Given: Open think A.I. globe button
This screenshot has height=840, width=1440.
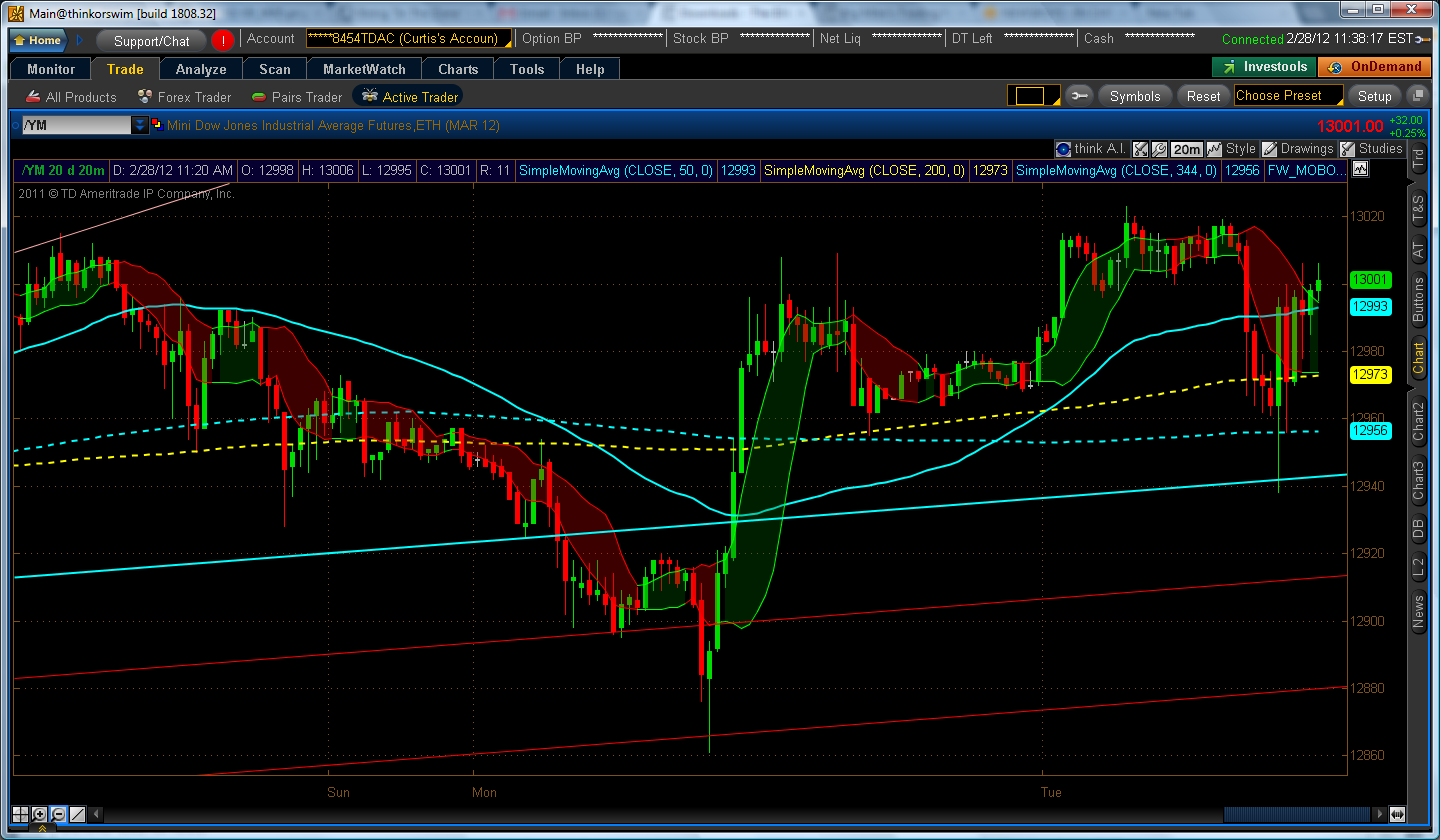Looking at the screenshot, I should click(x=1091, y=148).
